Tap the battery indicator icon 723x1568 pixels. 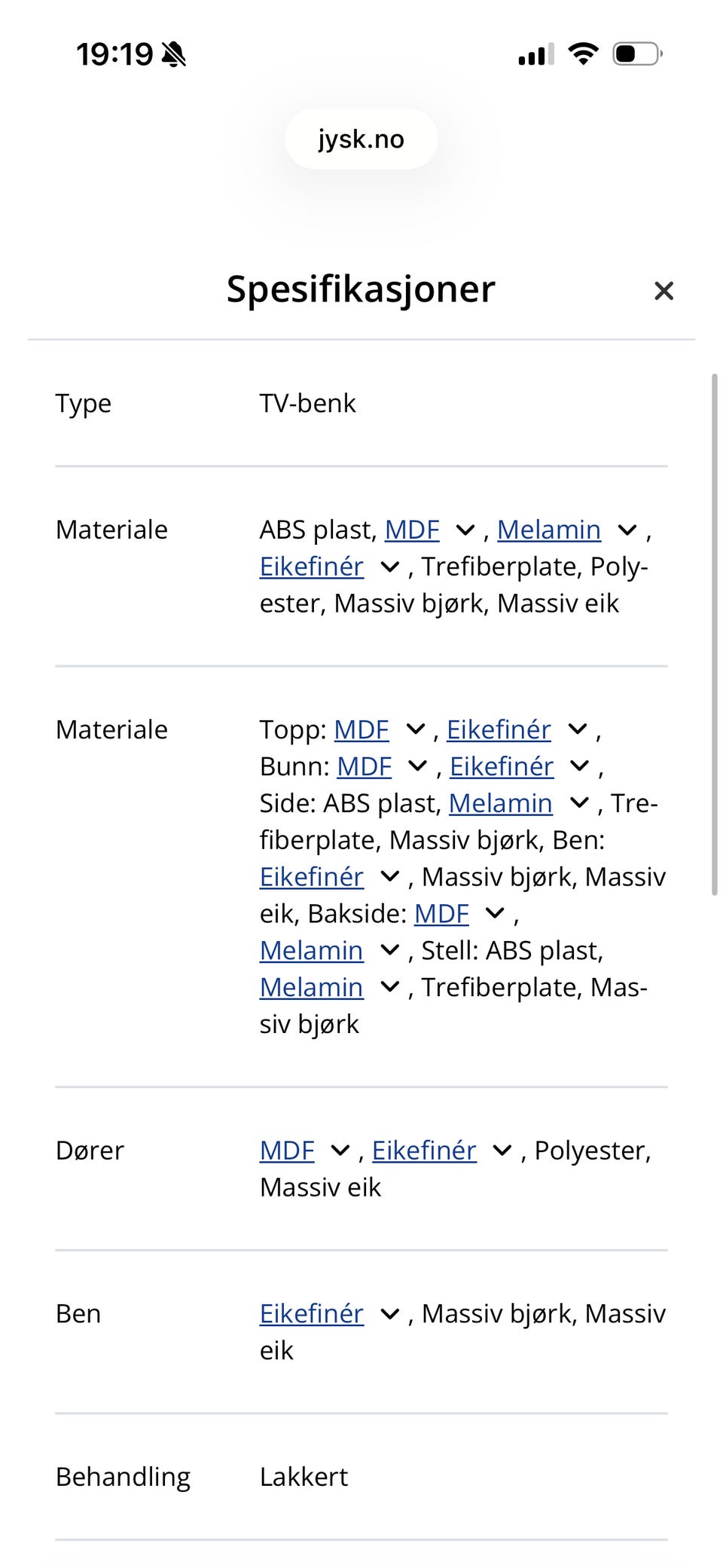tap(635, 53)
